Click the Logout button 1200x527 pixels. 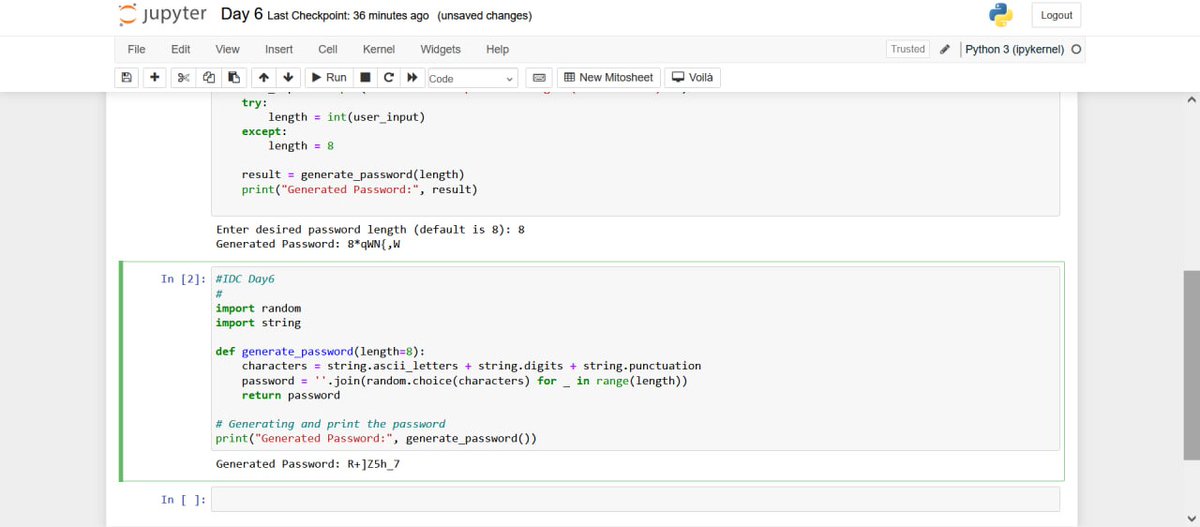1056,15
